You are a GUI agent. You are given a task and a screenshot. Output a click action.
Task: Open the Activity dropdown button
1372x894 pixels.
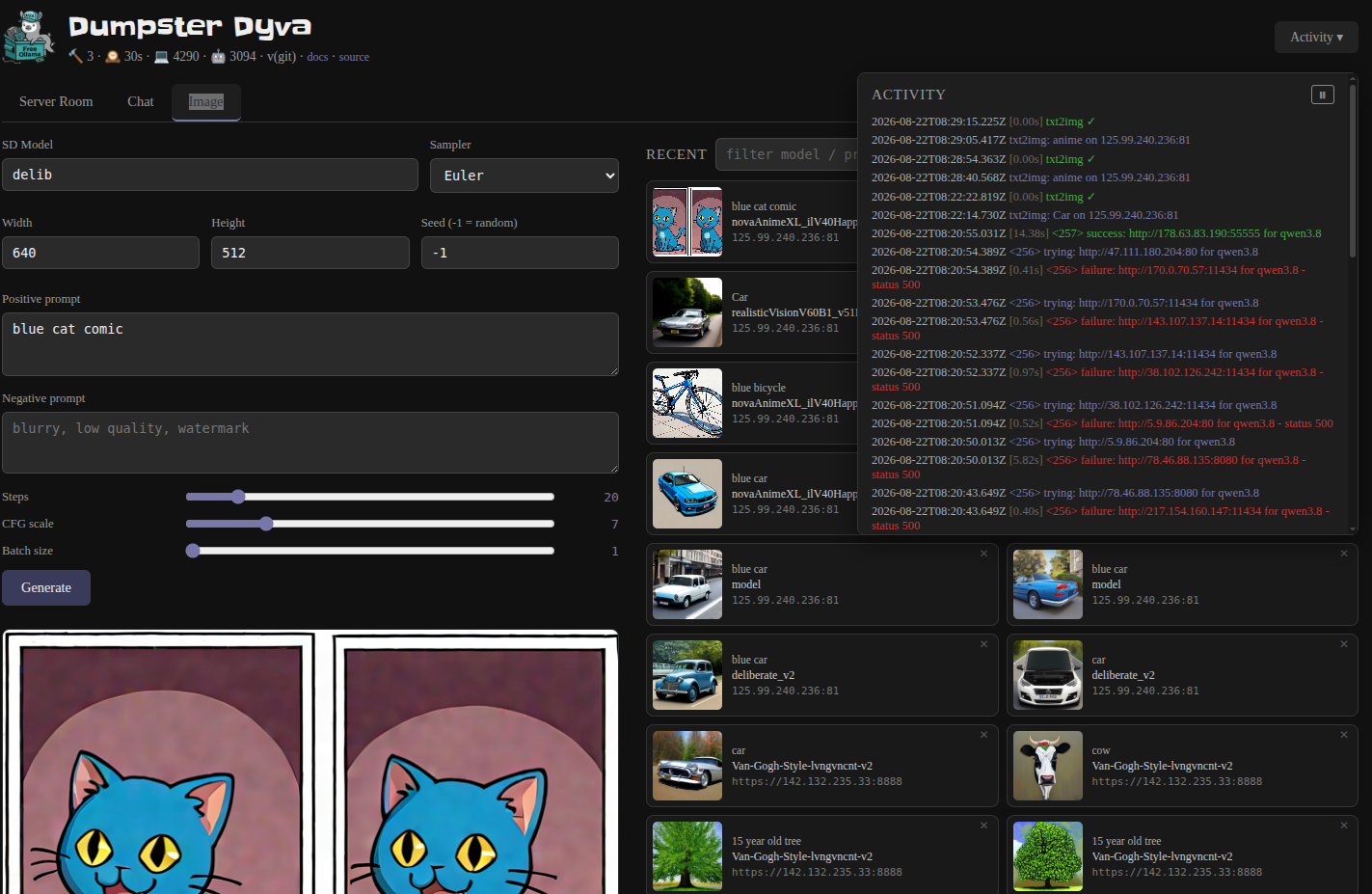(1316, 37)
